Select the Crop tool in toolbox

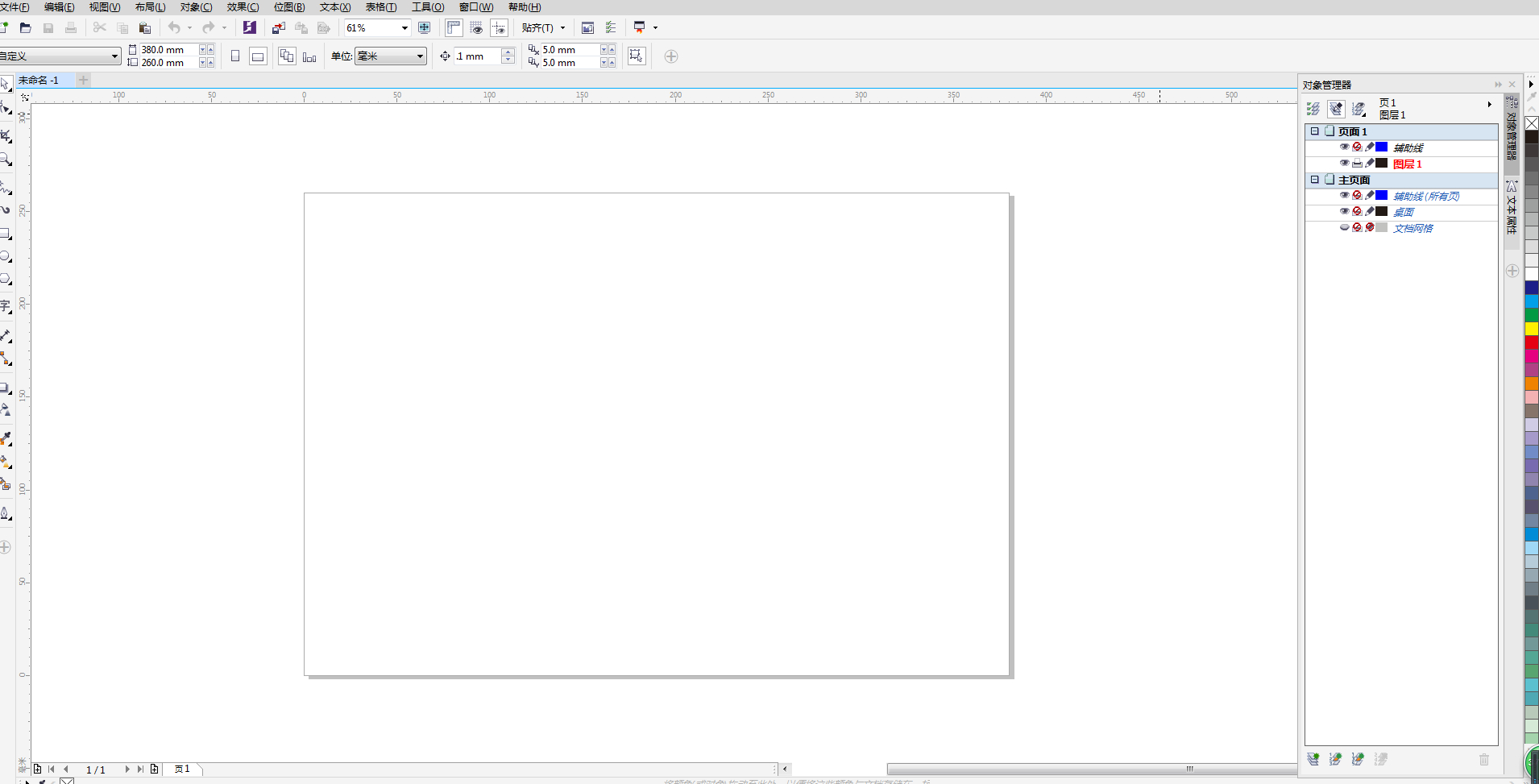6,135
